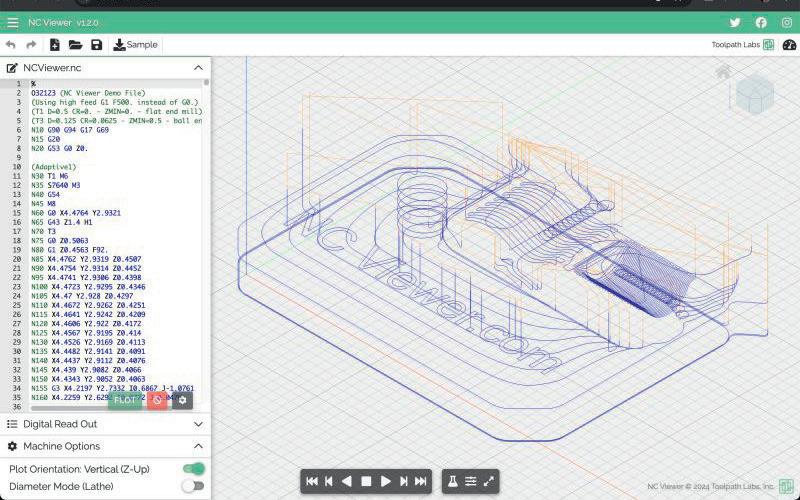This screenshot has height=500, width=800.
Task: Click the speedometer gauge icon
Action: coord(789,45)
